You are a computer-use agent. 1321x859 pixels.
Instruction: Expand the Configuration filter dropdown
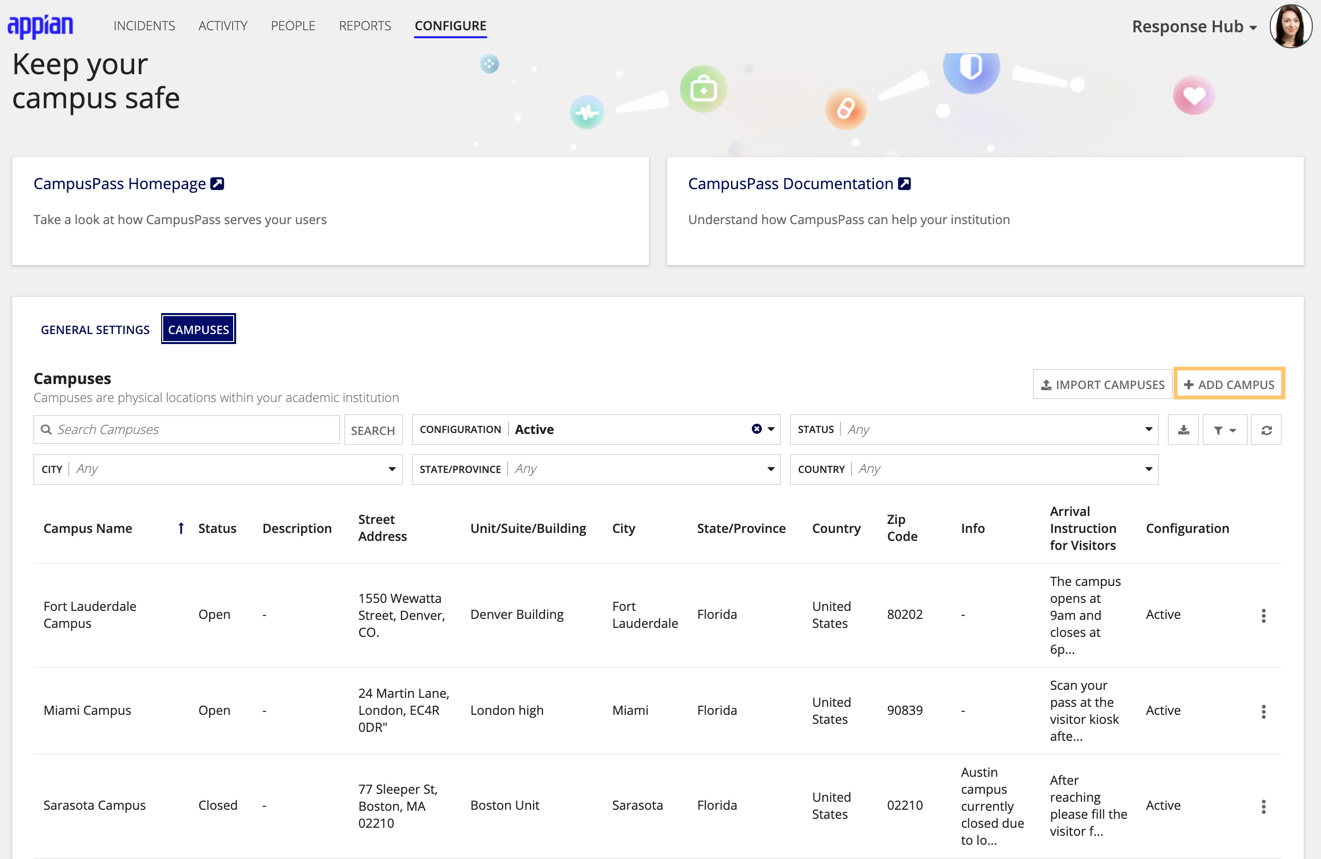point(771,429)
